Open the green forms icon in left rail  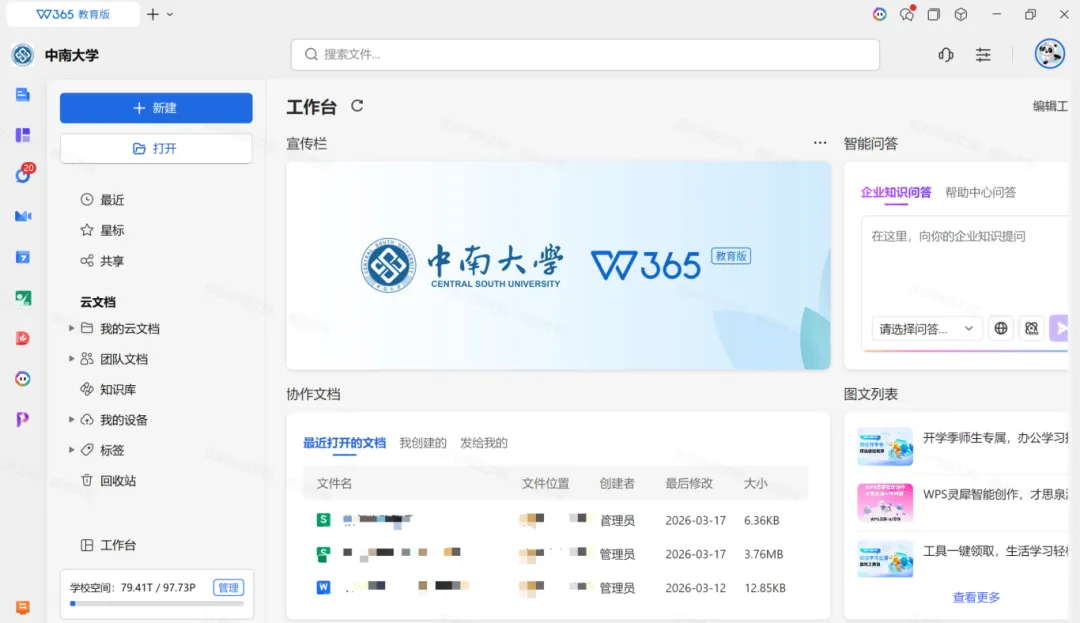click(23, 297)
